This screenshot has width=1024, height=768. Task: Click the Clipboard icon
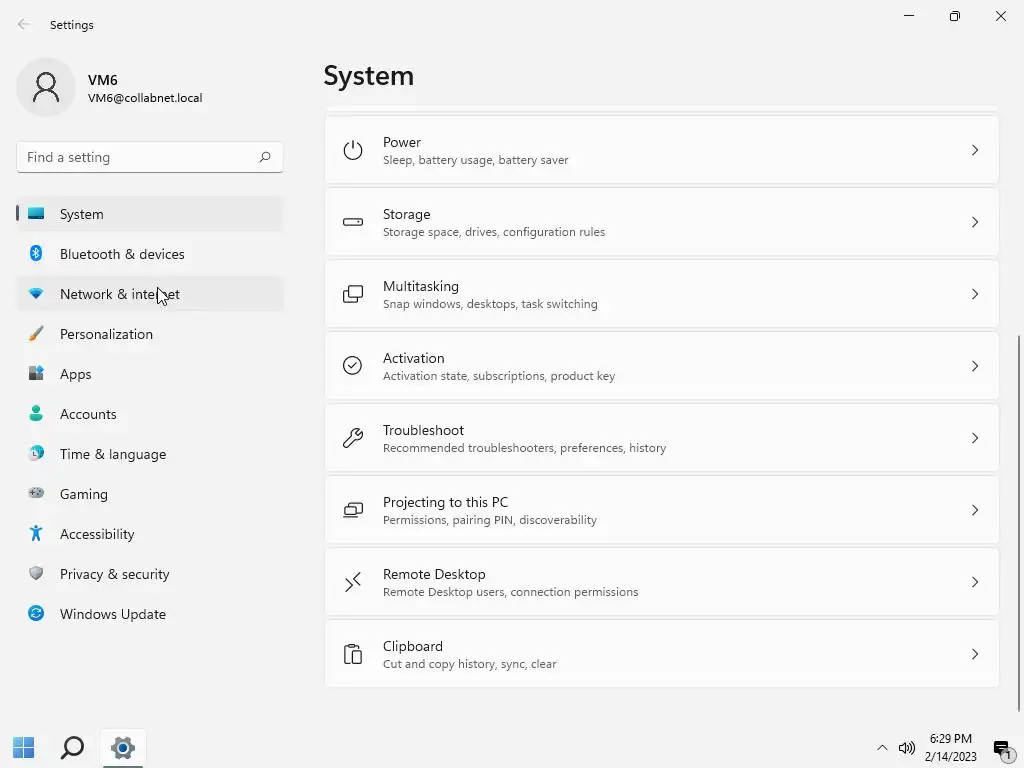pos(352,654)
